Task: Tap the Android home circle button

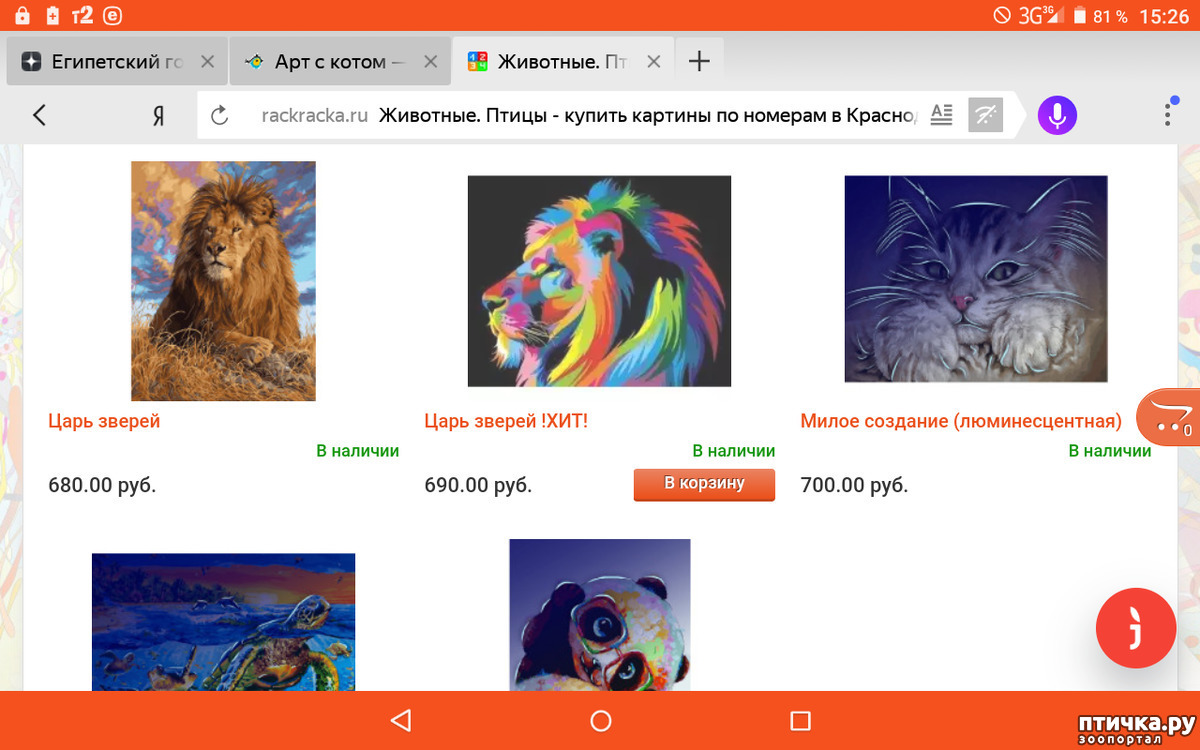Action: pos(600,720)
